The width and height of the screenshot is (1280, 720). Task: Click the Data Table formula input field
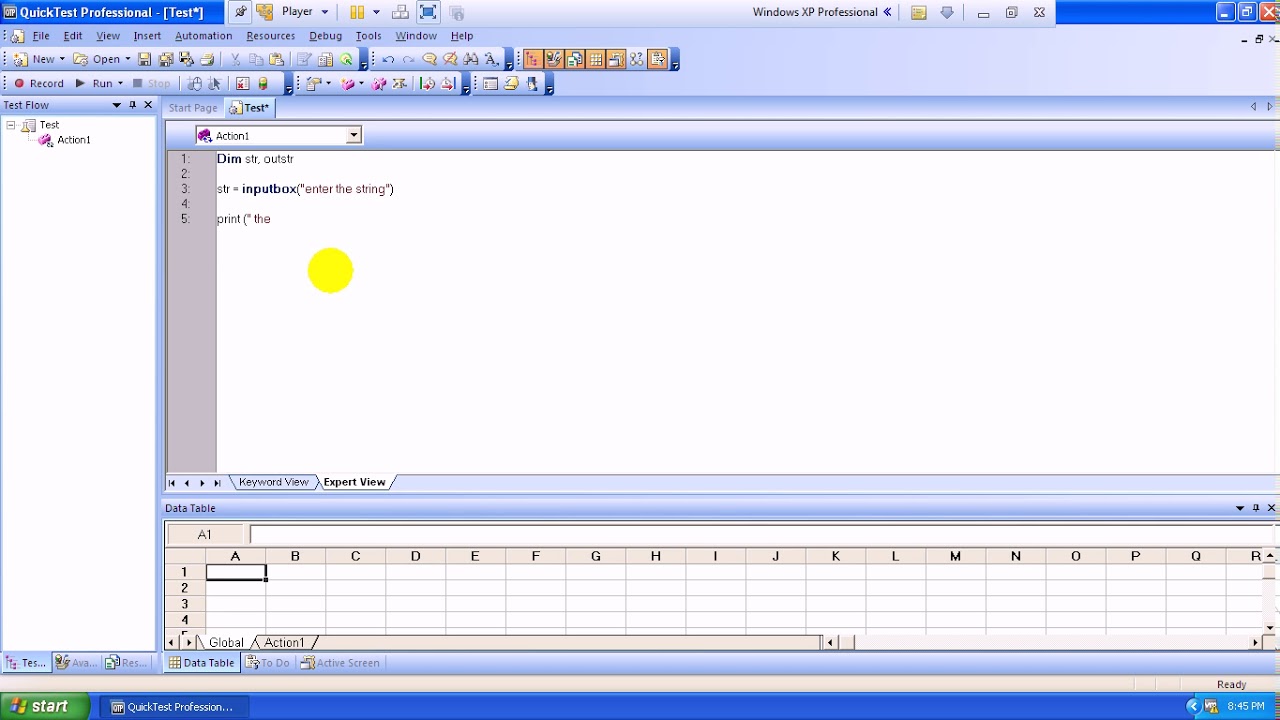tap(760, 535)
